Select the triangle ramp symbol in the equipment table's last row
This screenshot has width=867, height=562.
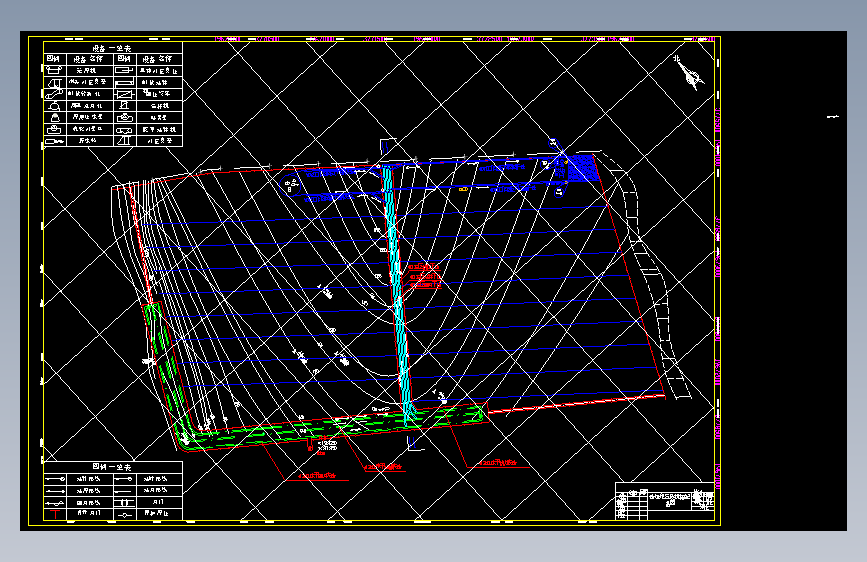124,140
